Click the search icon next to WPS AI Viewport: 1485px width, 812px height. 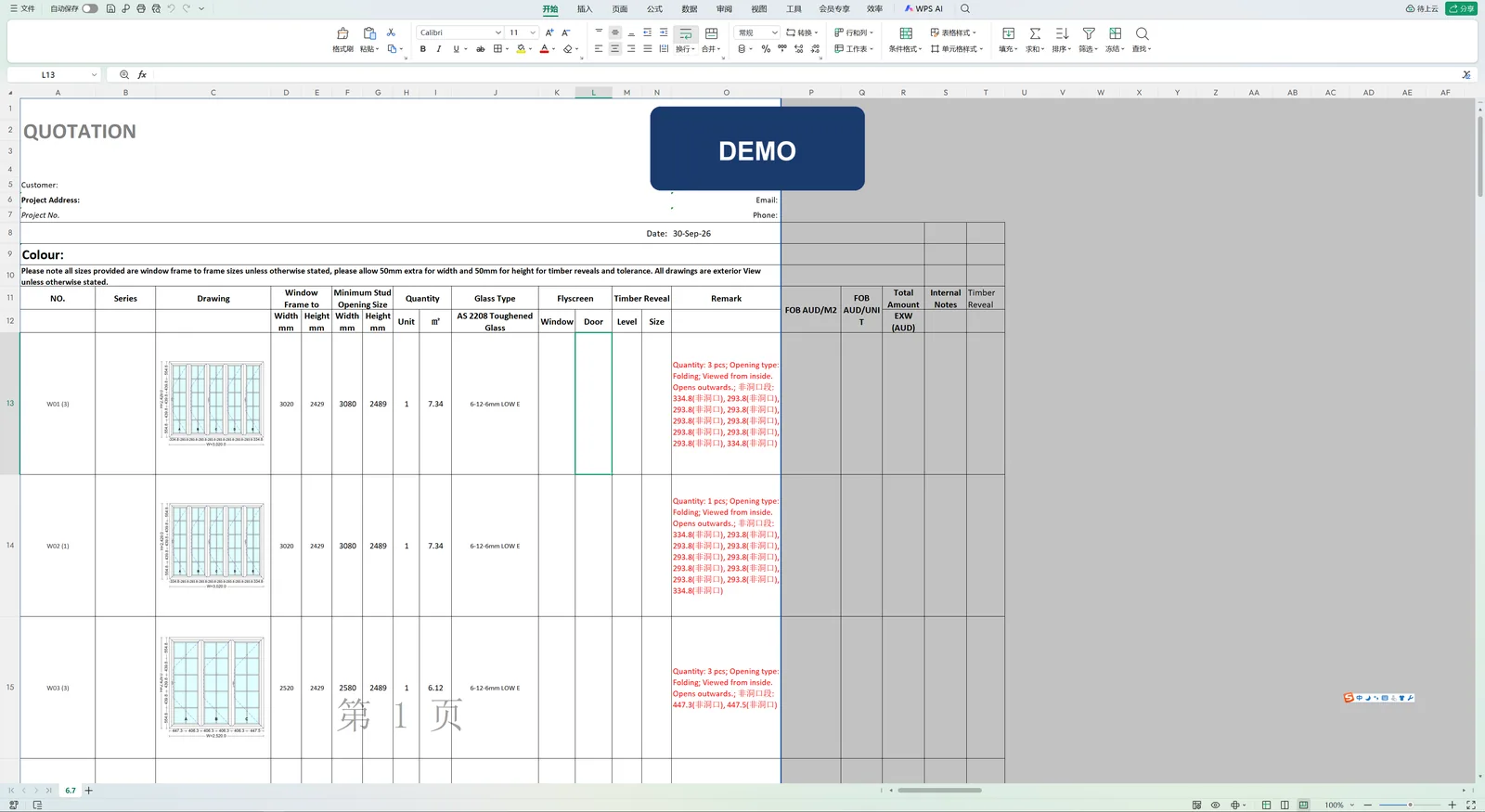[x=965, y=8]
